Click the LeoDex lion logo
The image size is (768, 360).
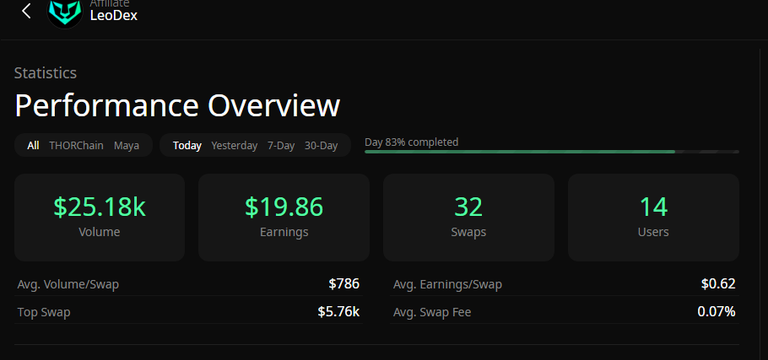(65, 12)
